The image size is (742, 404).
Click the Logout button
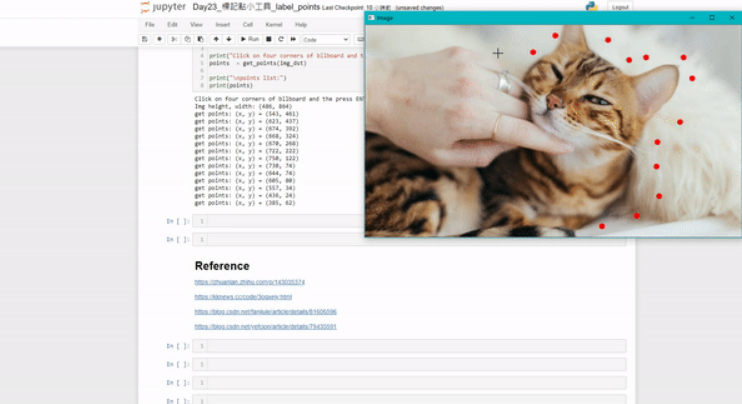620,7
